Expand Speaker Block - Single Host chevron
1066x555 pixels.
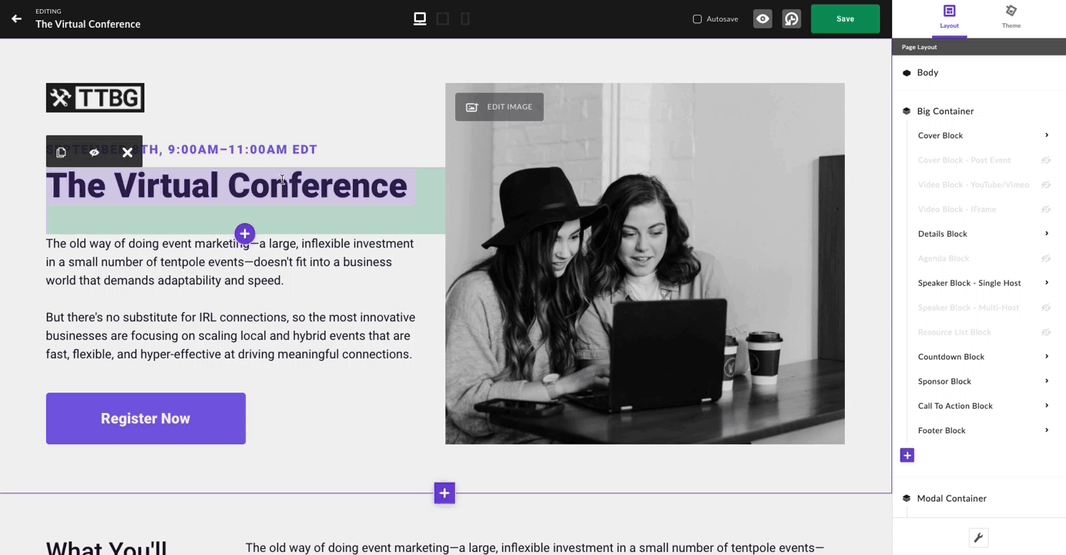(x=1046, y=283)
